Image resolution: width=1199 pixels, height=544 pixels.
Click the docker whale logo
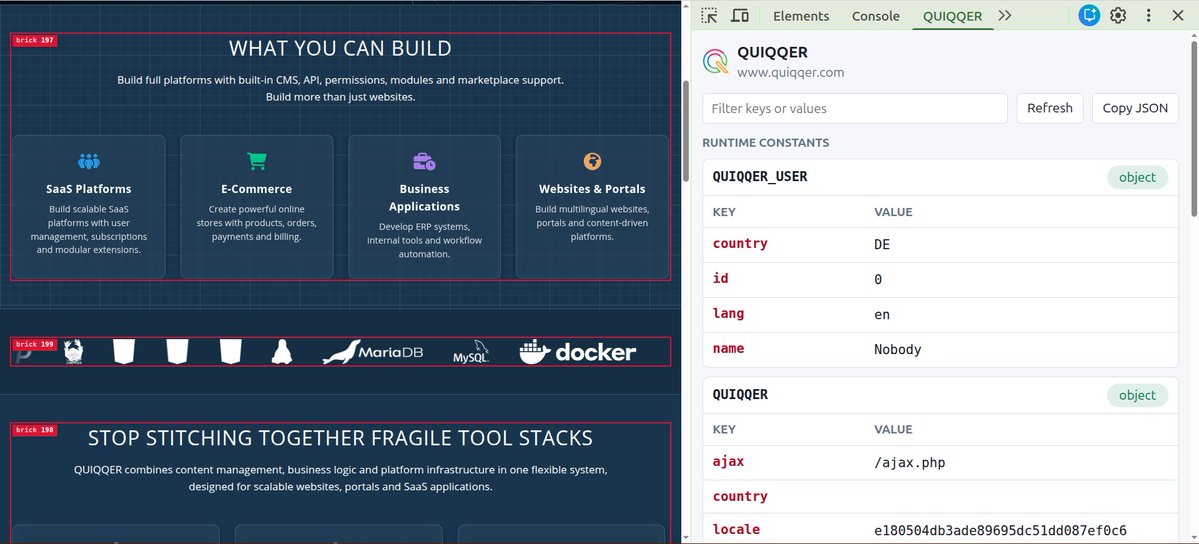tap(577, 352)
